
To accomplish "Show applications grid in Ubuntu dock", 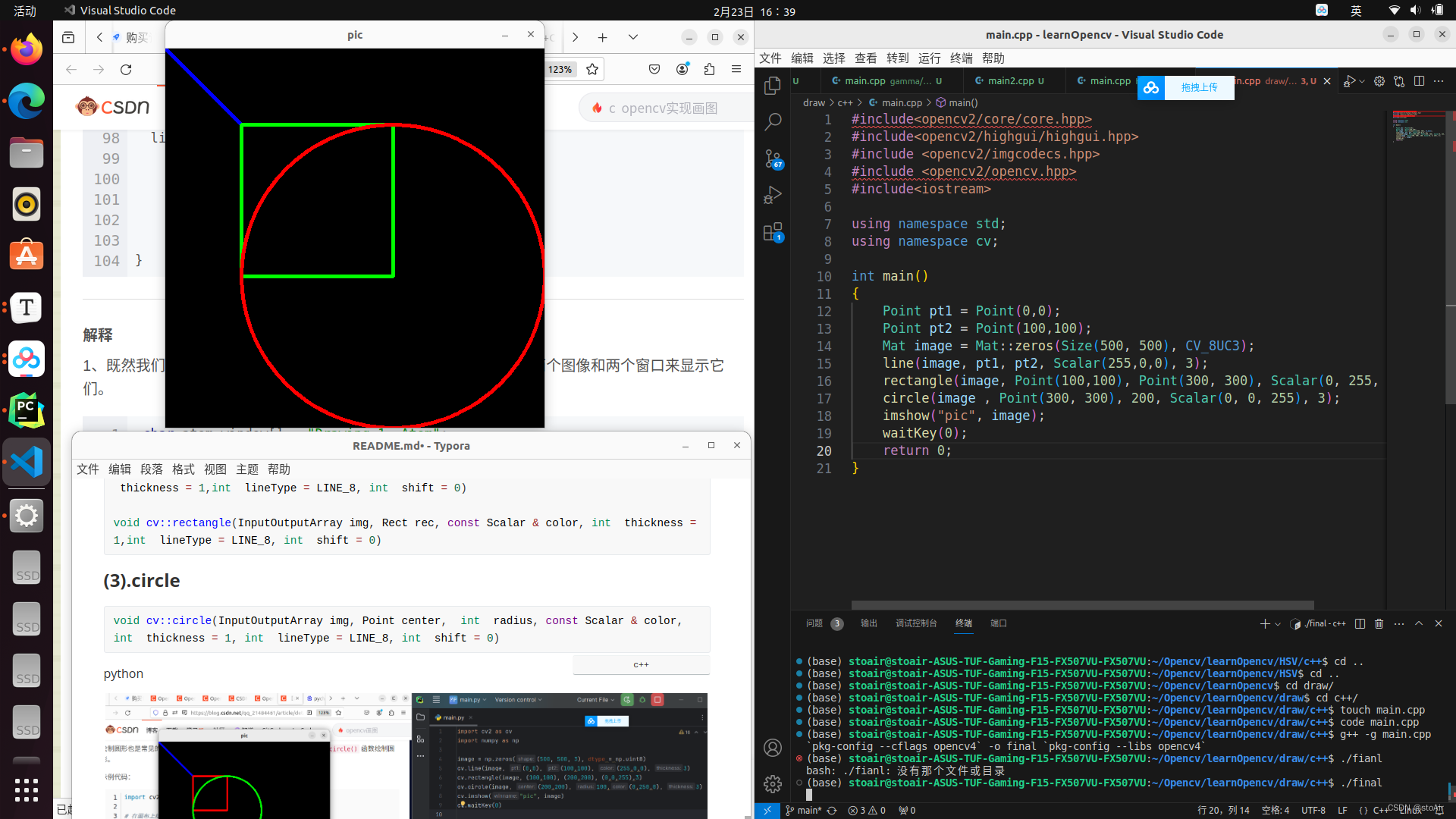I will tap(27, 789).
